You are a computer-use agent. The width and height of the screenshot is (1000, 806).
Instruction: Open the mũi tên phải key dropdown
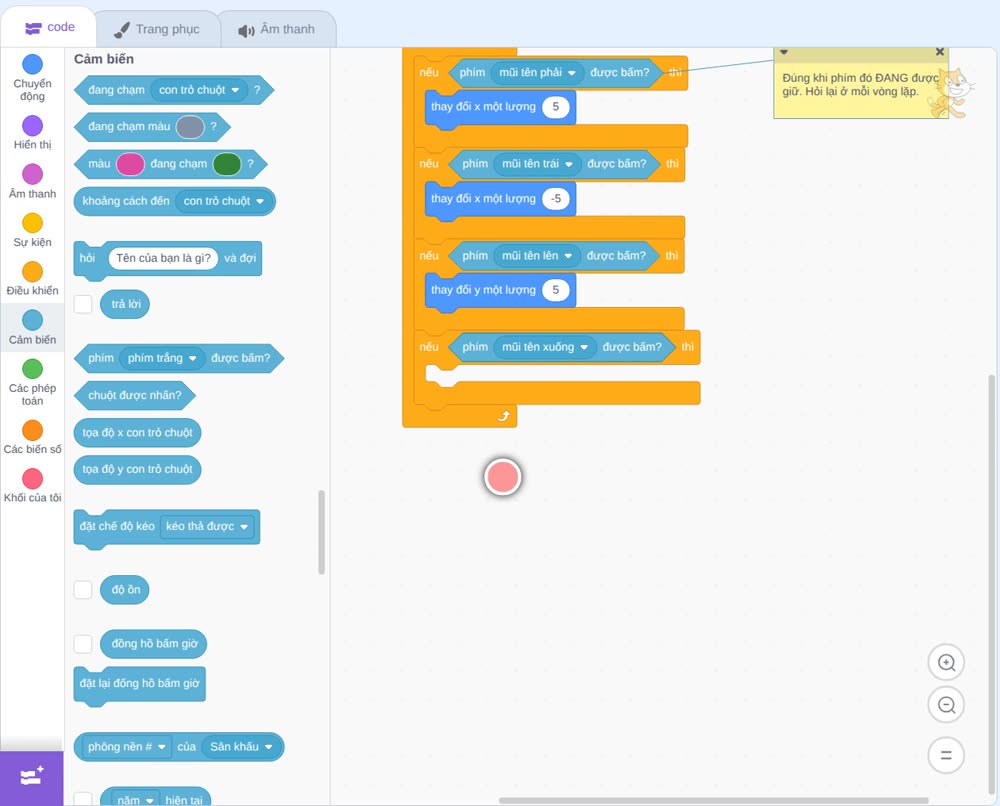538,73
